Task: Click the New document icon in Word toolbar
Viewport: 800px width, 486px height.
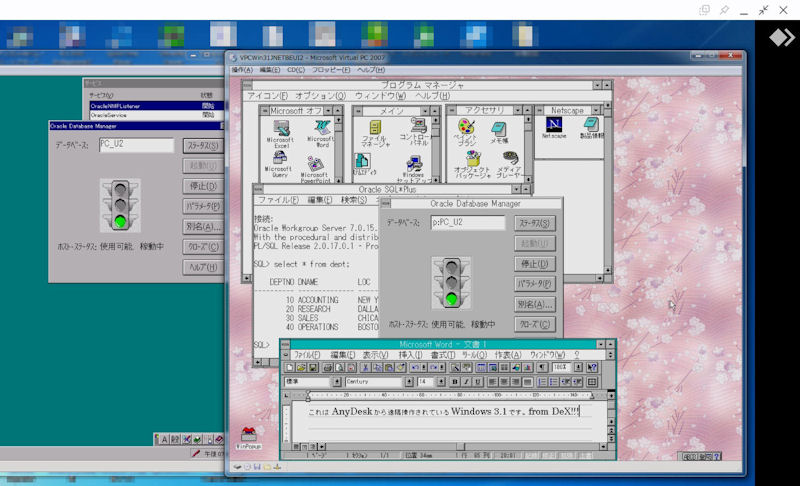Action: [290, 367]
